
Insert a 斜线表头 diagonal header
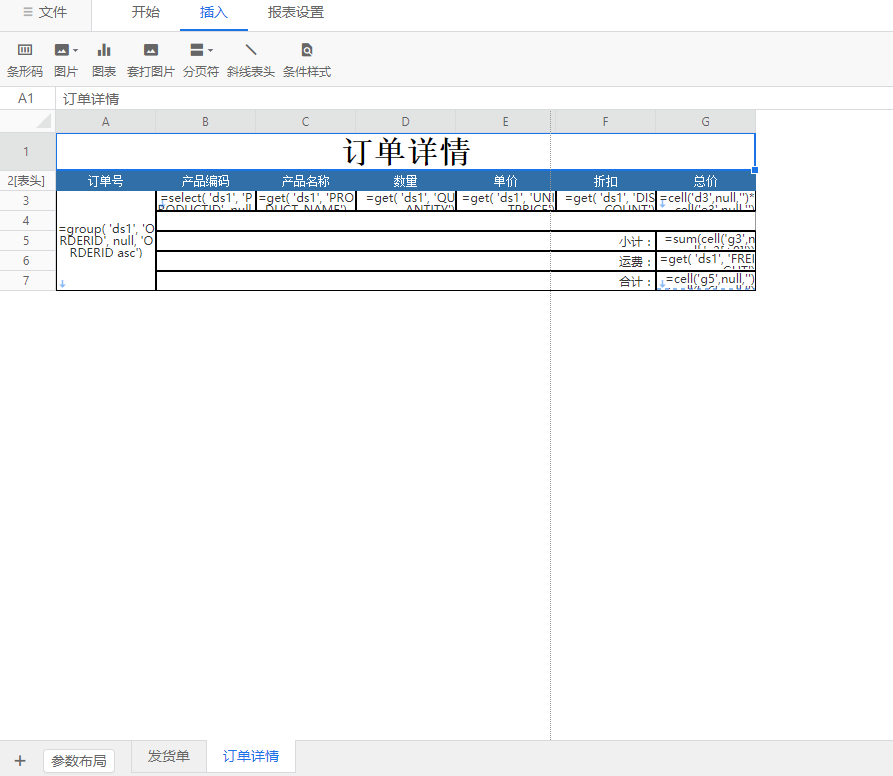point(250,50)
